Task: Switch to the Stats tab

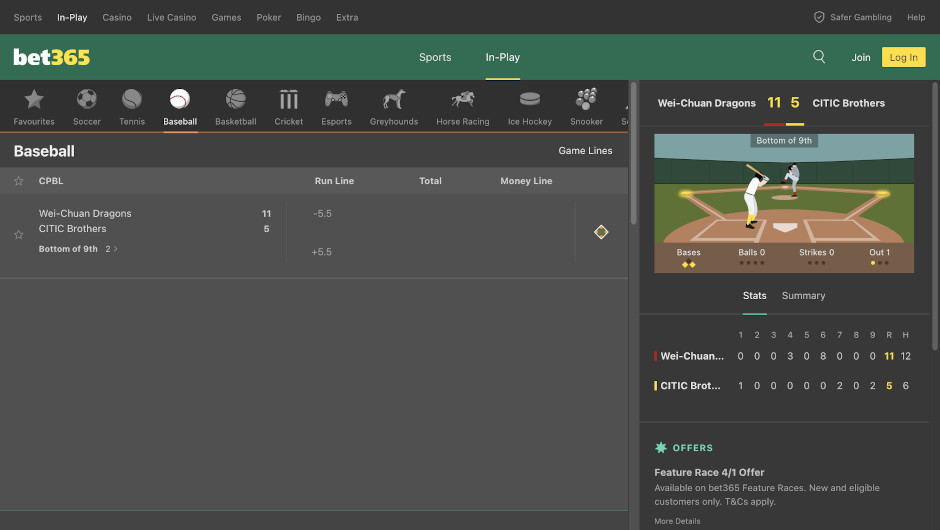Action: point(754,296)
